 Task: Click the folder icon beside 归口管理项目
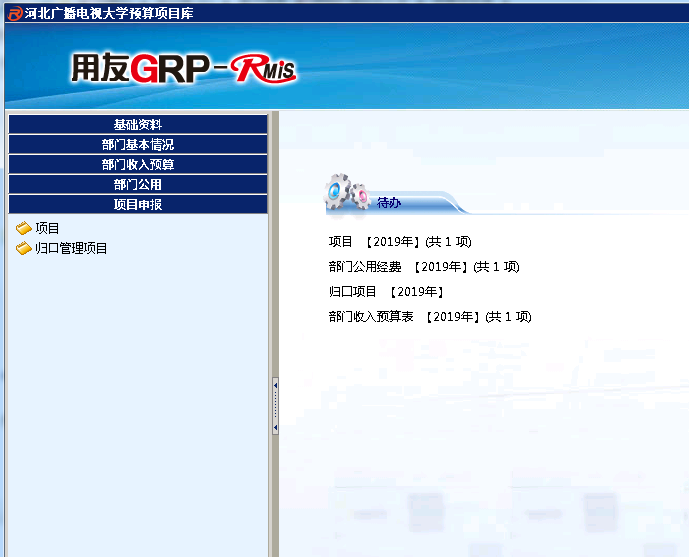[23, 248]
